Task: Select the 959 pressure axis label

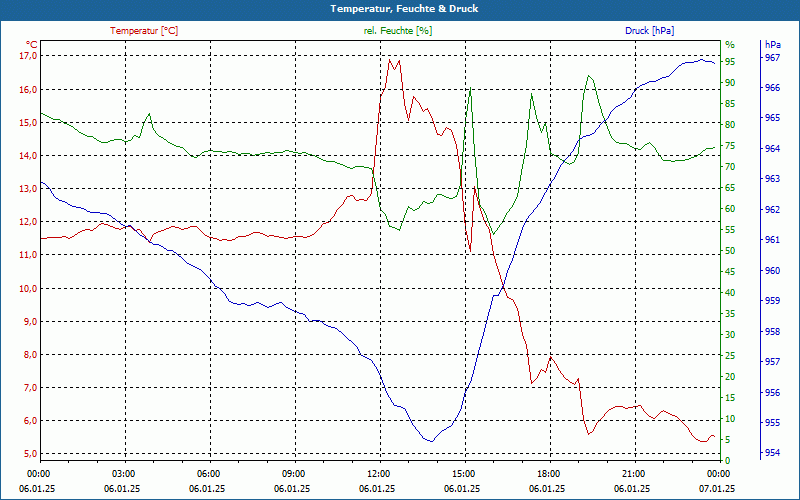Action: click(x=772, y=301)
